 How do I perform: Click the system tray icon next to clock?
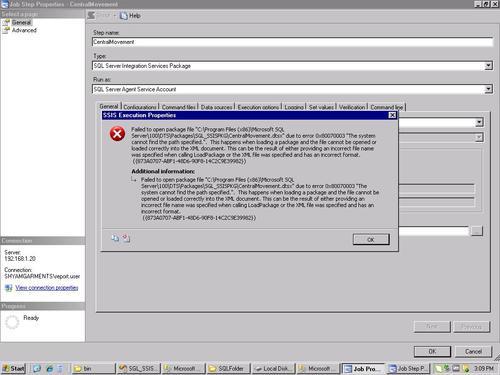[x=466, y=368]
